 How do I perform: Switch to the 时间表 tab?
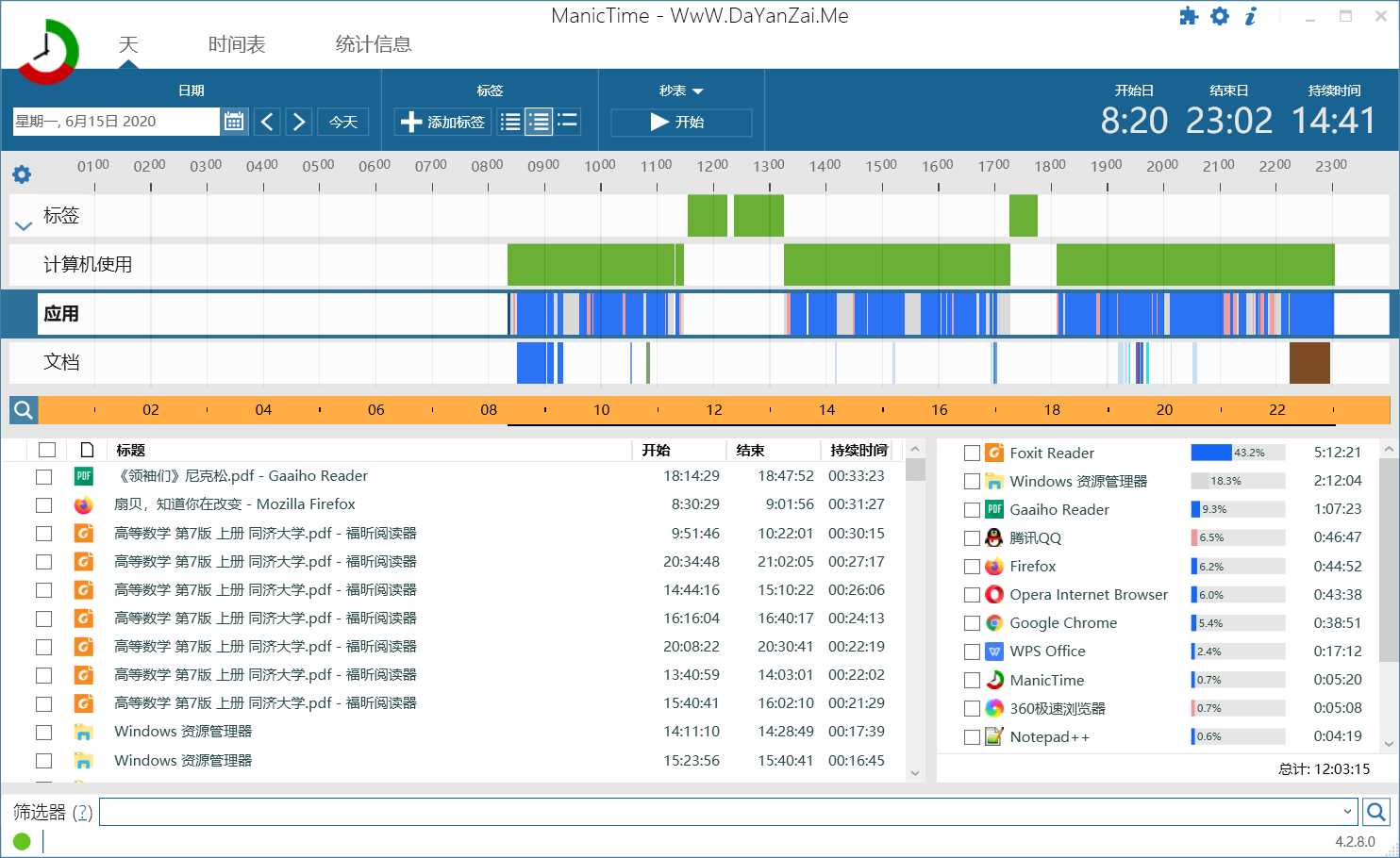(x=237, y=44)
